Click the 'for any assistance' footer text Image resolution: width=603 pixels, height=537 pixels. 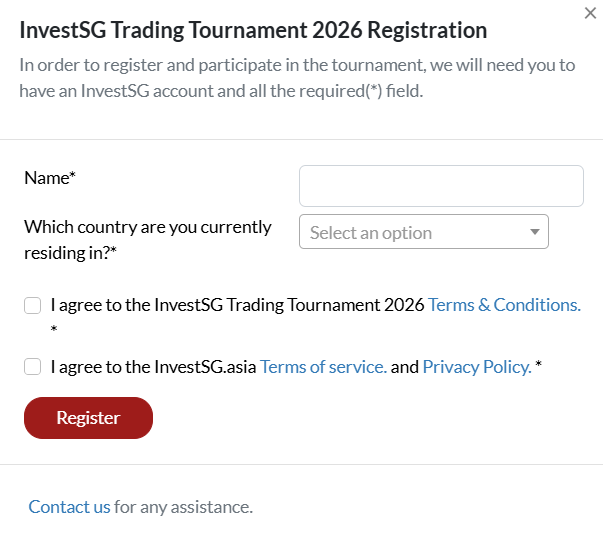point(183,507)
